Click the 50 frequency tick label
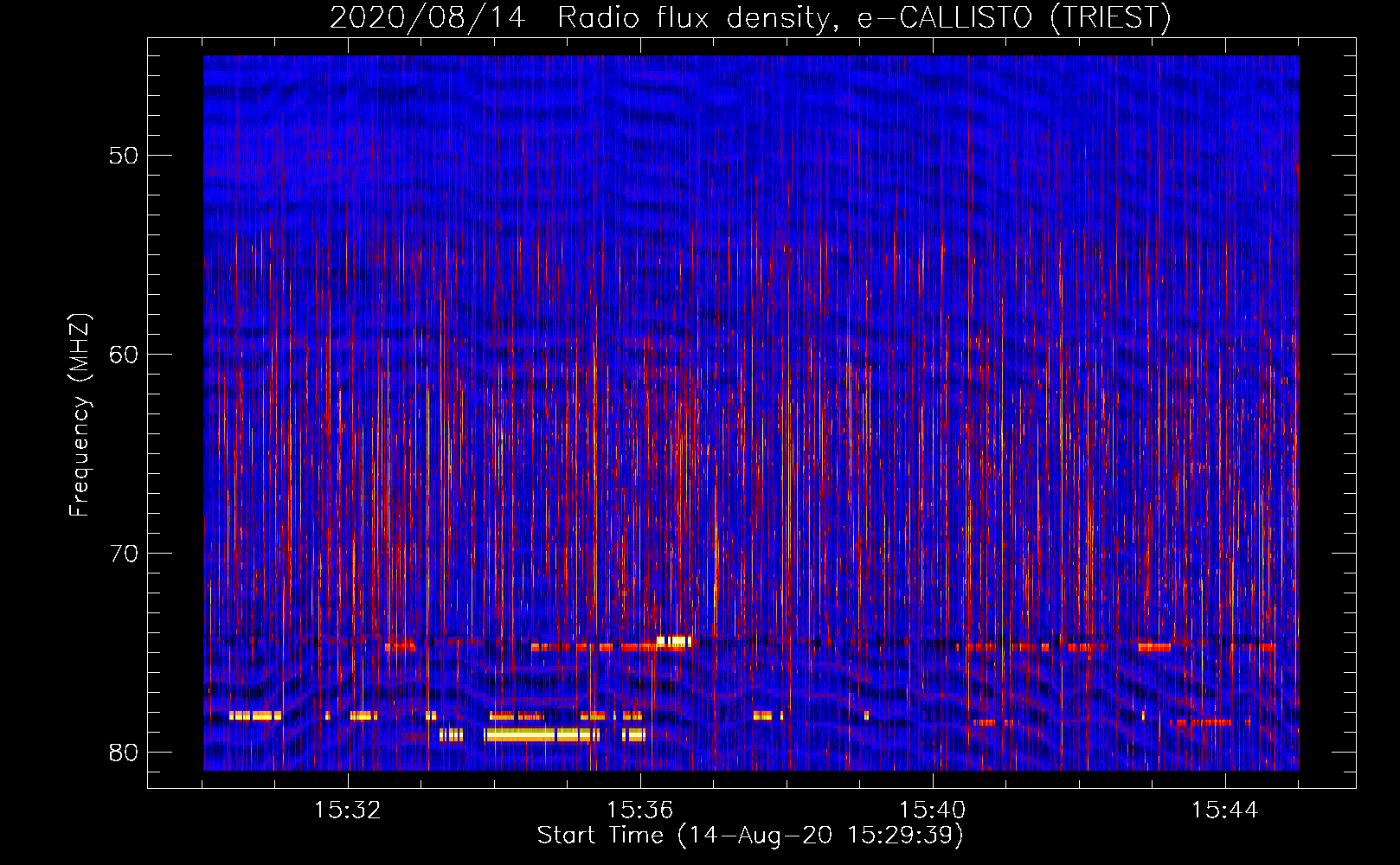The image size is (1400, 865). pyautogui.click(x=125, y=156)
